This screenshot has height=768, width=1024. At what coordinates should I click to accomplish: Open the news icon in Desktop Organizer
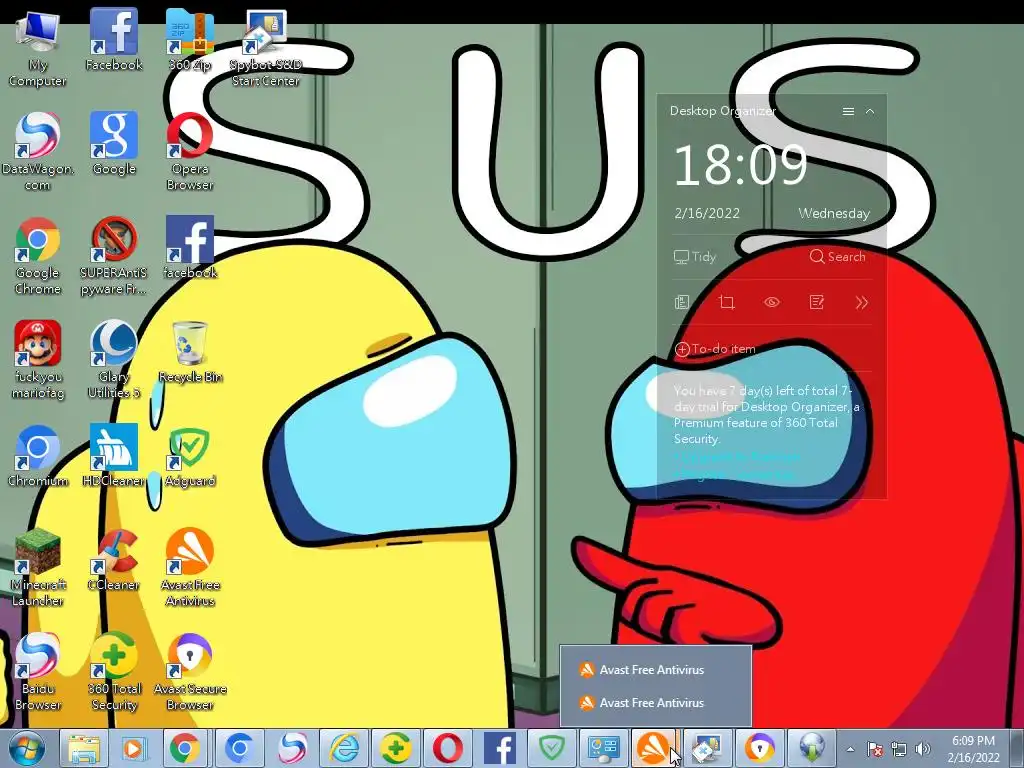682,302
